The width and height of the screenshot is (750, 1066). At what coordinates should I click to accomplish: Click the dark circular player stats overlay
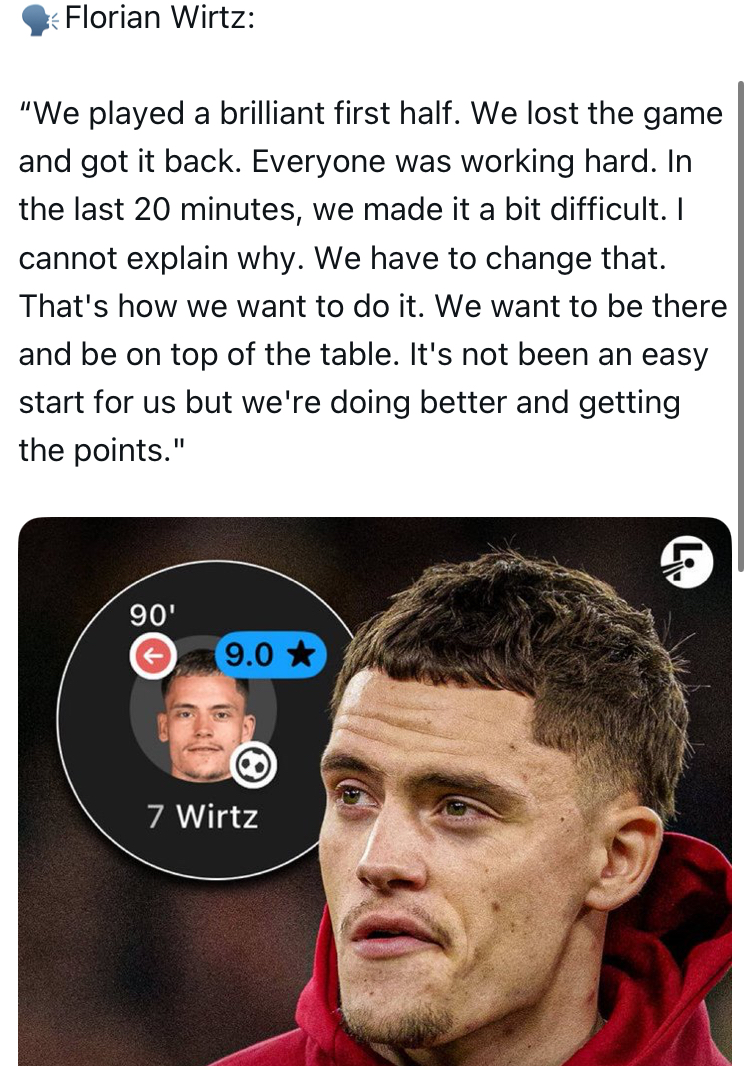[204, 719]
